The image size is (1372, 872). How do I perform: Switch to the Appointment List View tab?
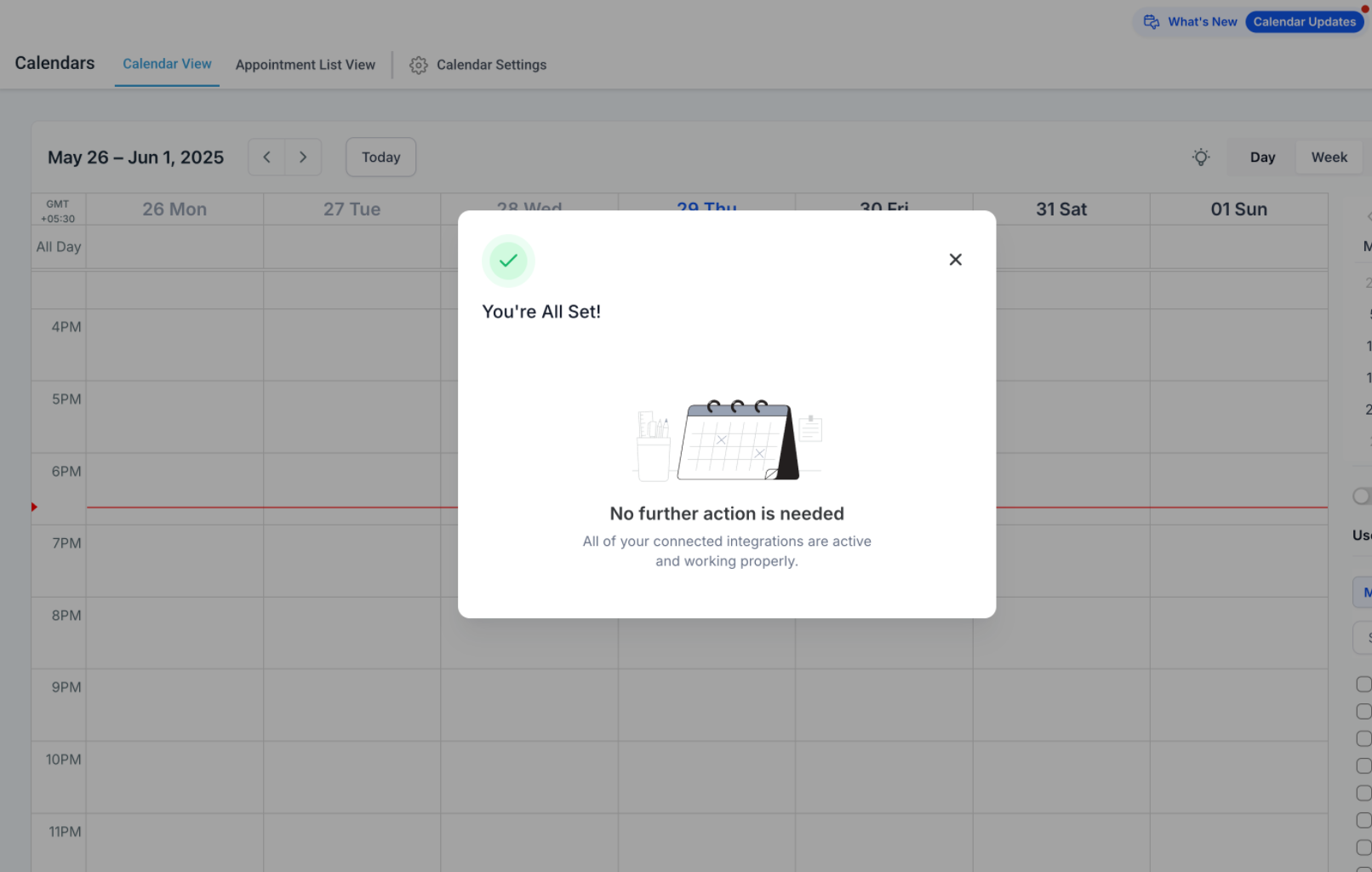[x=306, y=65]
